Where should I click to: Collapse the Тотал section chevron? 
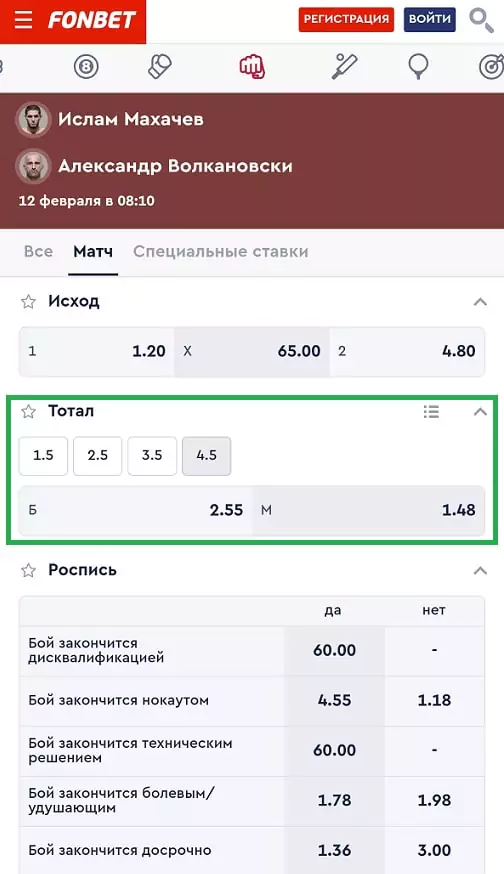pyautogui.click(x=480, y=412)
